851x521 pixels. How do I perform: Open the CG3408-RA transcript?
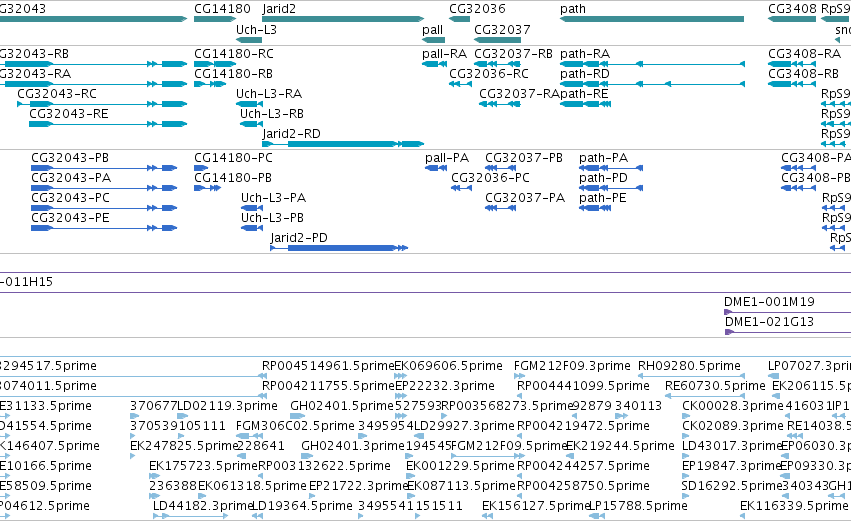[804, 54]
